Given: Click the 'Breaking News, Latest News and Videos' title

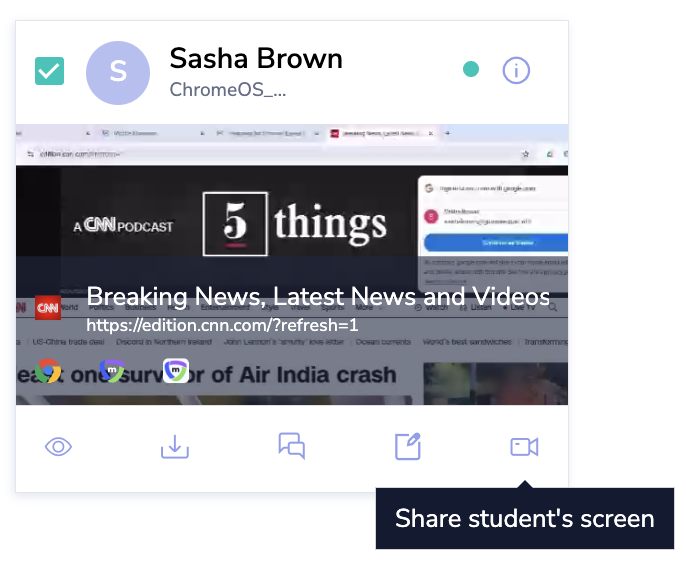Looking at the screenshot, I should tap(318, 297).
